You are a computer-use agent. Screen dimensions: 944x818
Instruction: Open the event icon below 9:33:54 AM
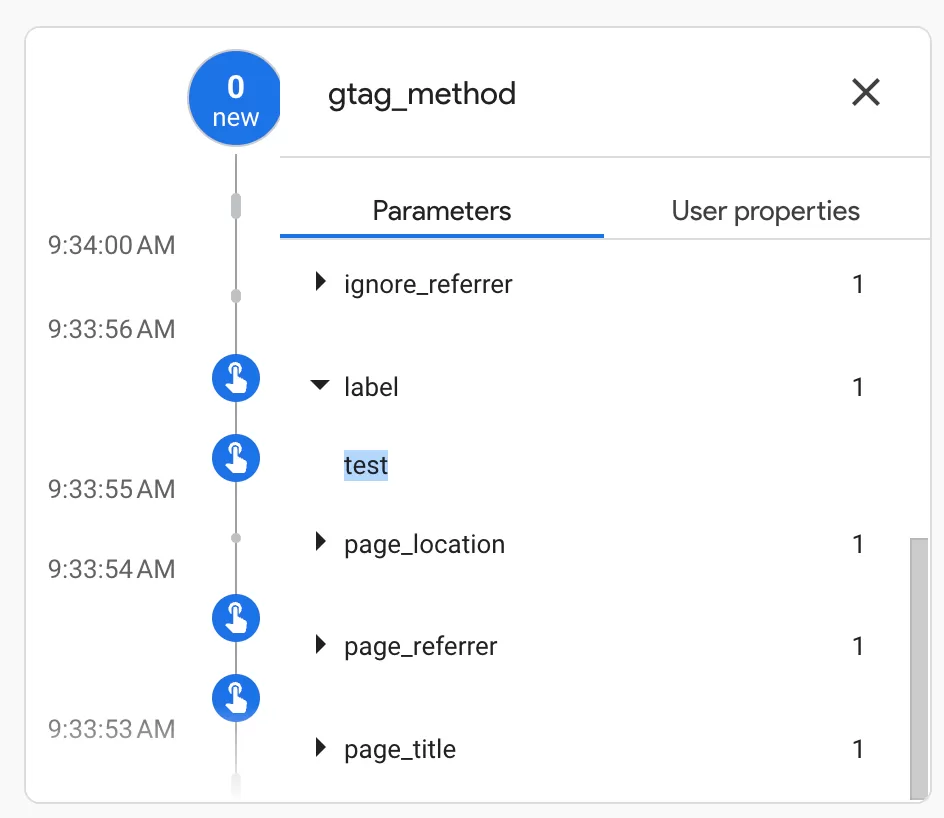click(x=236, y=618)
